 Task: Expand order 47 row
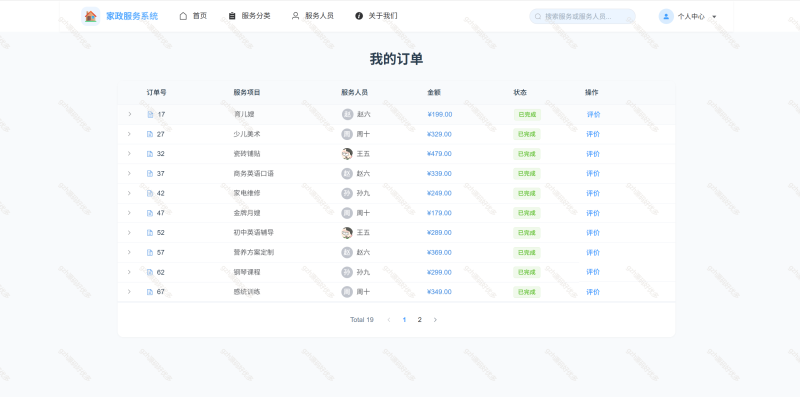[129, 213]
